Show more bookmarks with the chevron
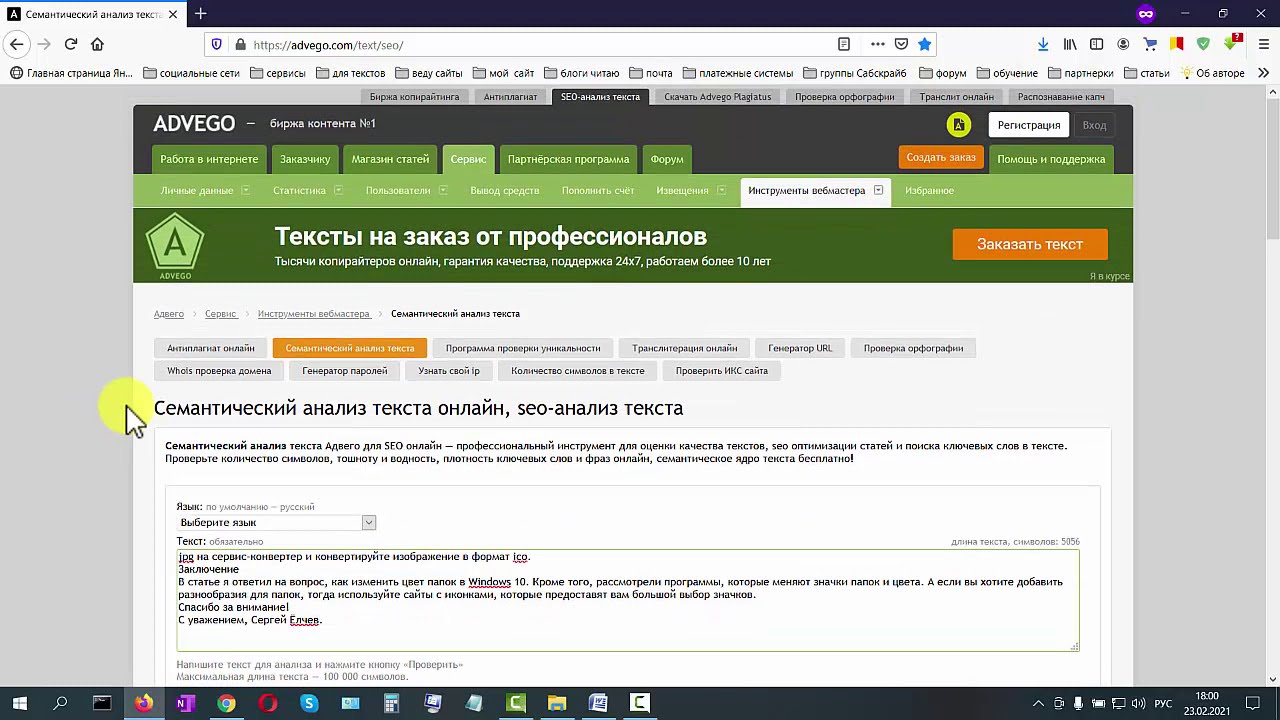The height and width of the screenshot is (720, 1280). pos(1263,73)
